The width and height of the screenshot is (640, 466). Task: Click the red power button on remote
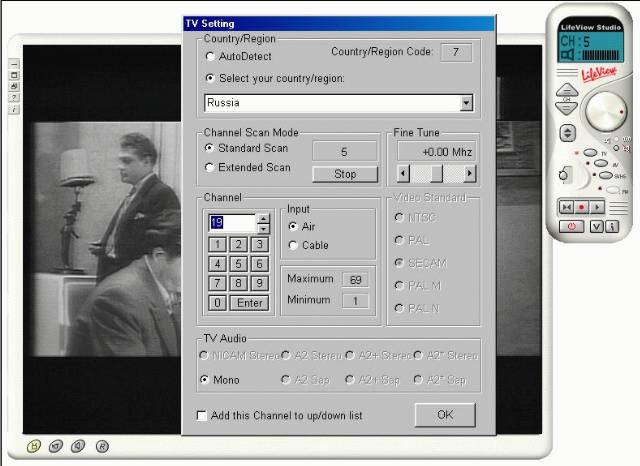coord(571,226)
